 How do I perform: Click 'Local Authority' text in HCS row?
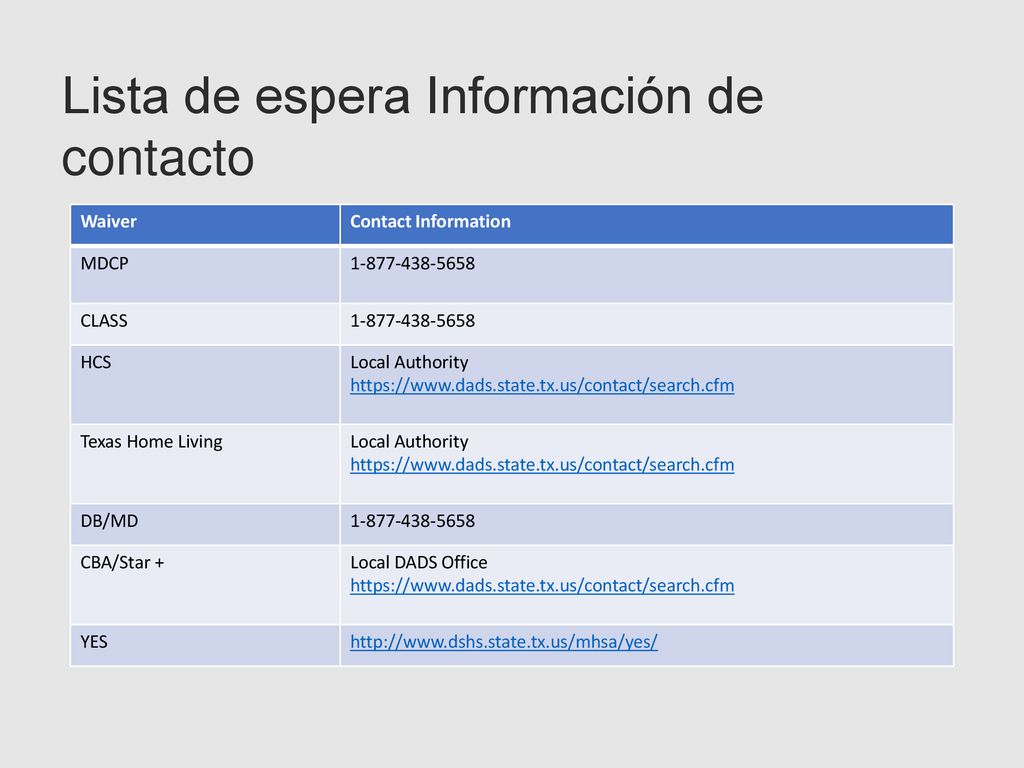coord(409,362)
